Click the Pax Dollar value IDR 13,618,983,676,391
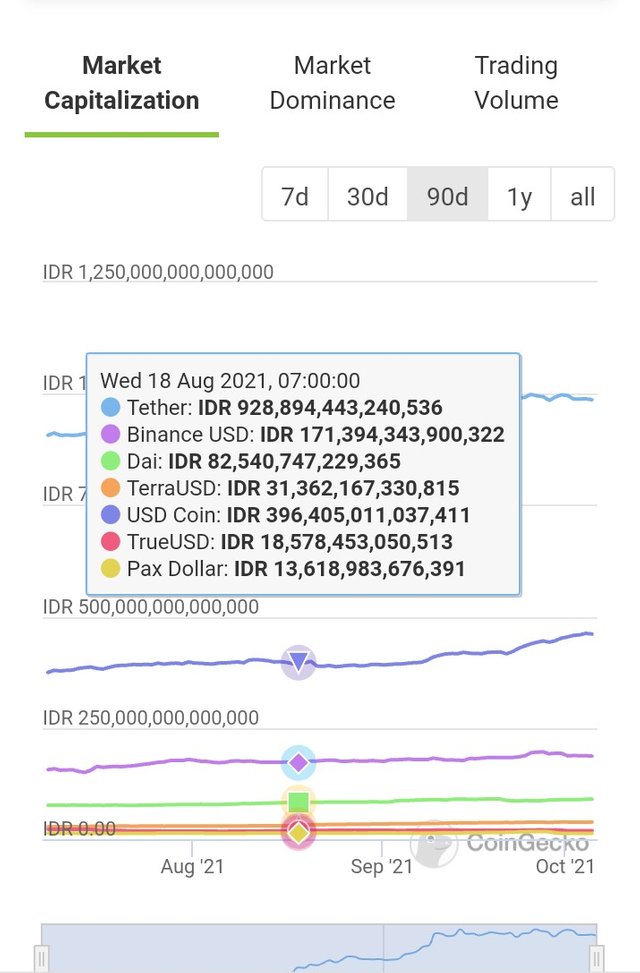 tap(349, 568)
